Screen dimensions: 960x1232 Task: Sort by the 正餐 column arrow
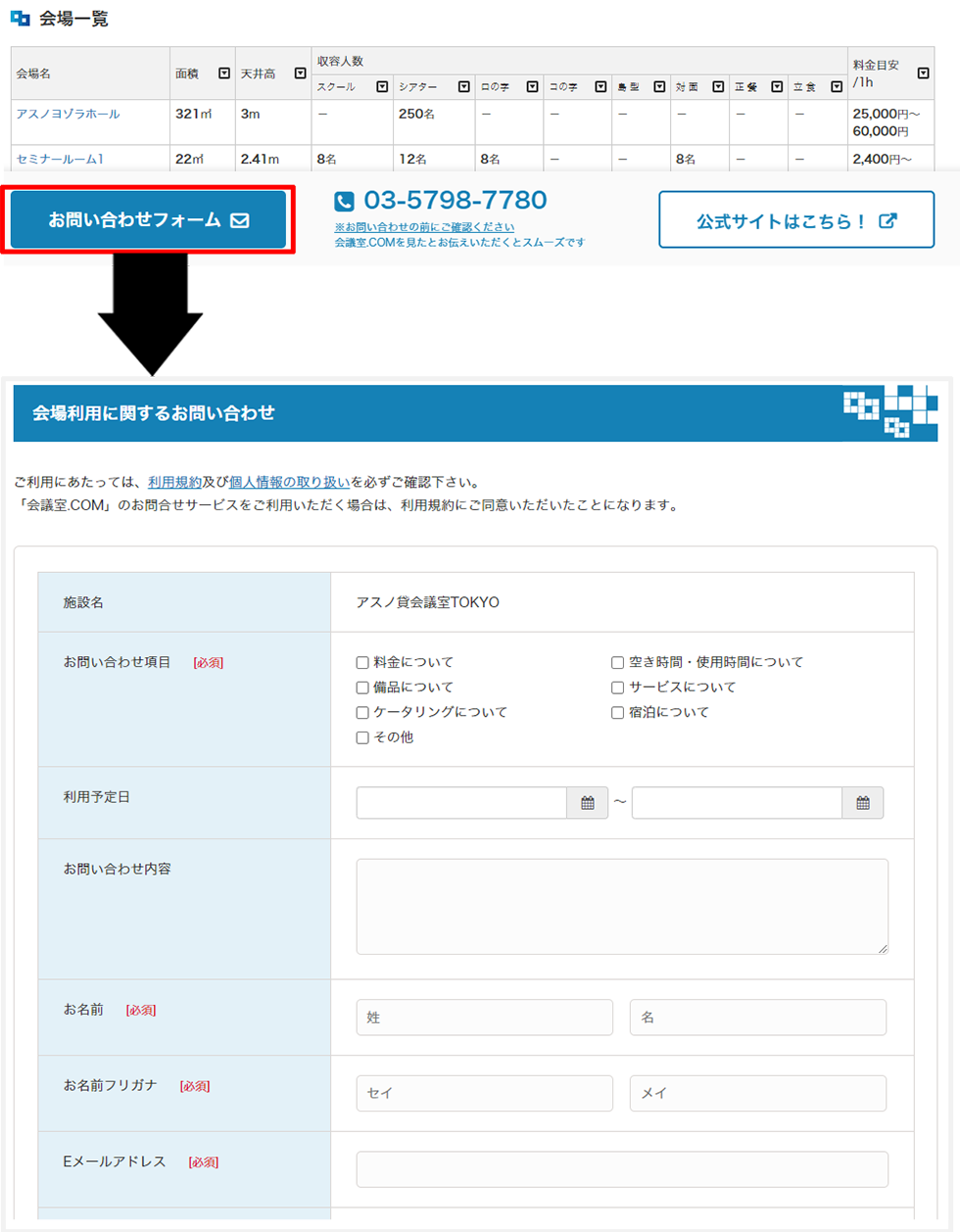[777, 87]
